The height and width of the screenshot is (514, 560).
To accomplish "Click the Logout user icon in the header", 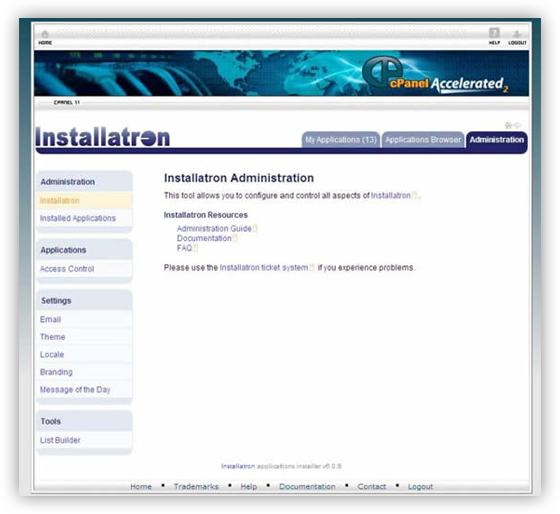I will click(x=517, y=34).
